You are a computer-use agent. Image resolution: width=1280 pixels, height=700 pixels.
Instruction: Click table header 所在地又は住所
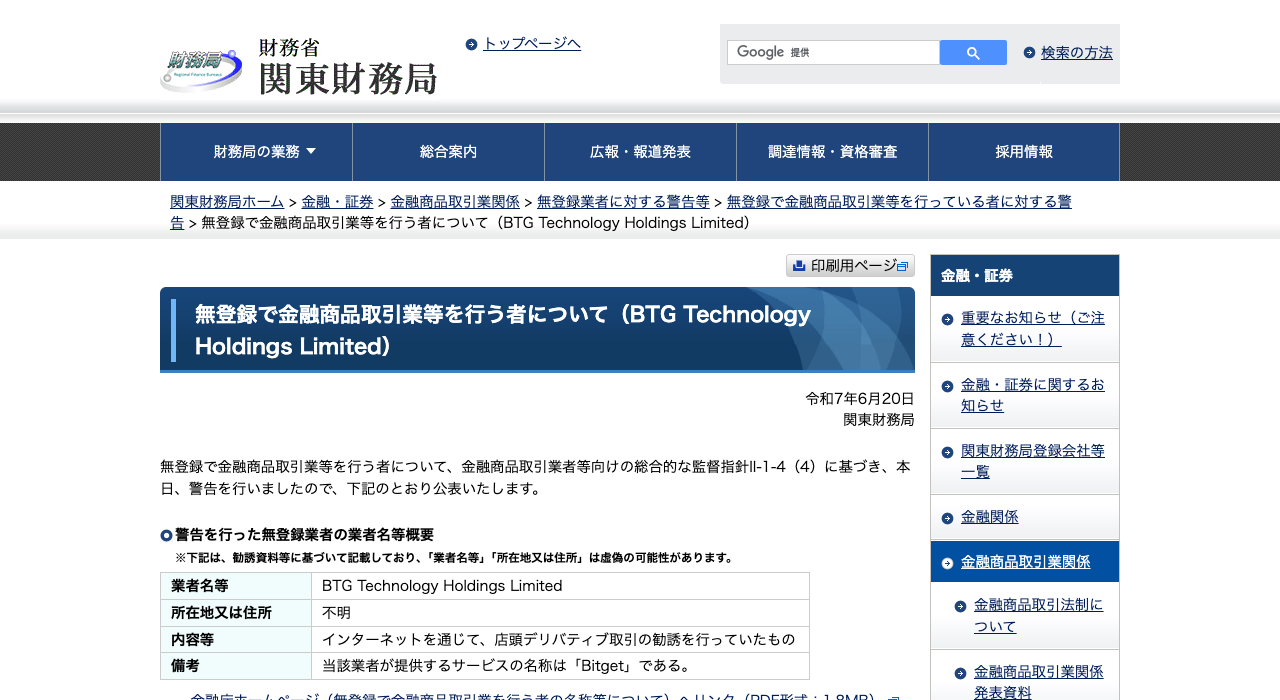236,613
